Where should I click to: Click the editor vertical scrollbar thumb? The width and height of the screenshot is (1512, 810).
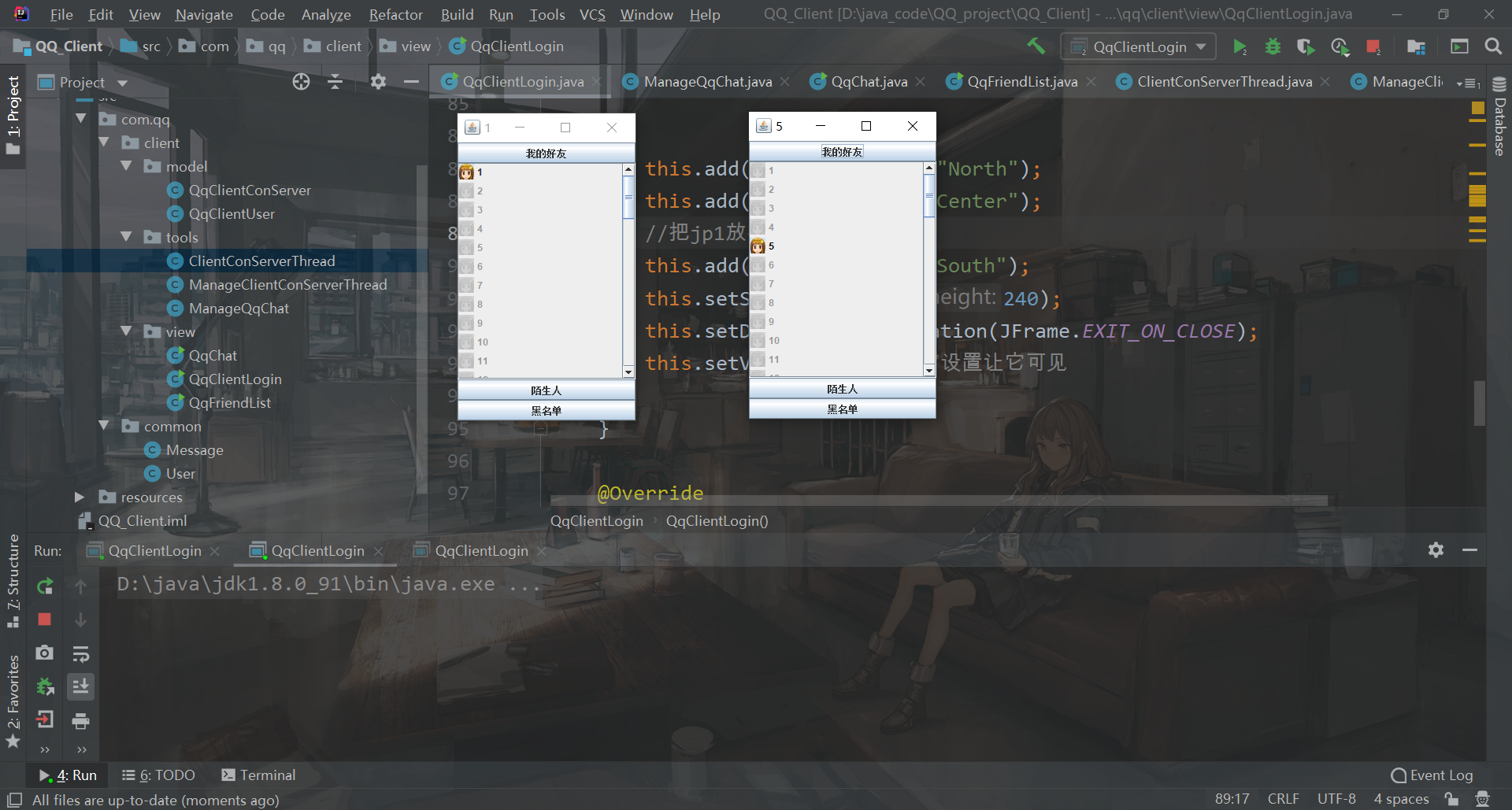[x=1480, y=403]
